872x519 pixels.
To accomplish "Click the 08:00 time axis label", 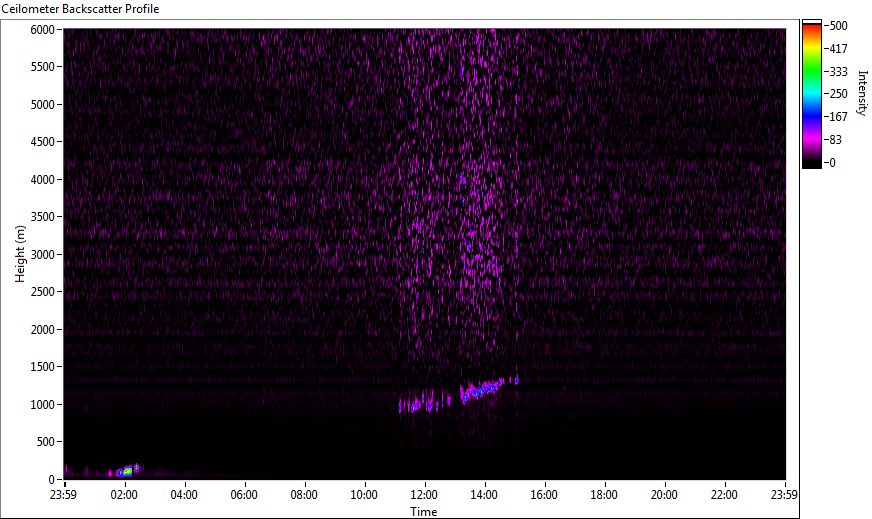I will click(304, 495).
